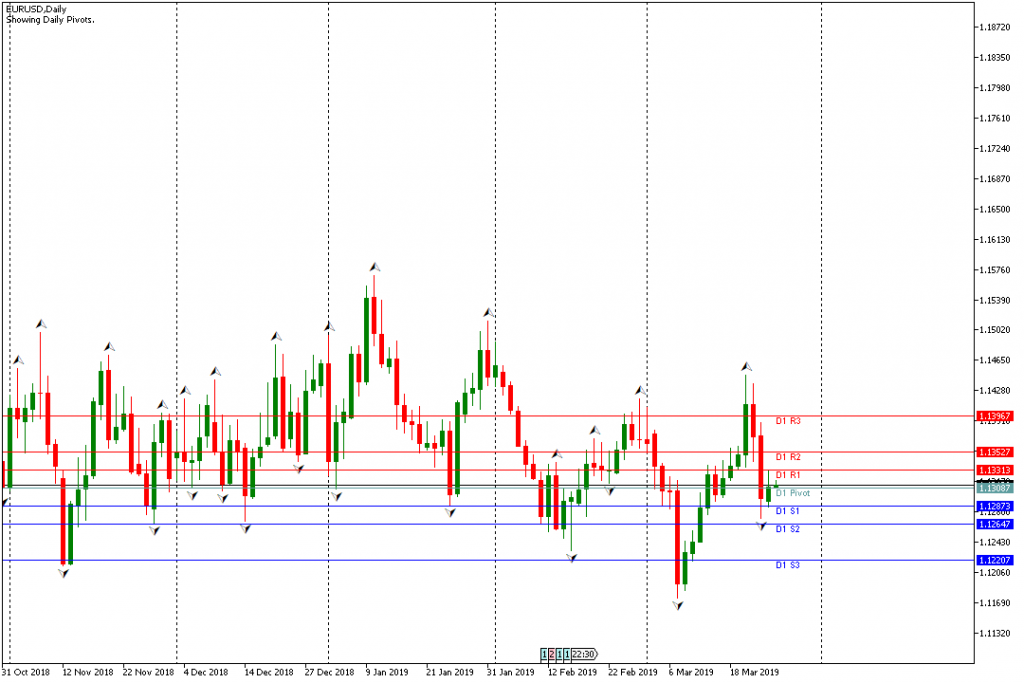Click the fractal arrow above the January 2019 high

(x=374, y=267)
